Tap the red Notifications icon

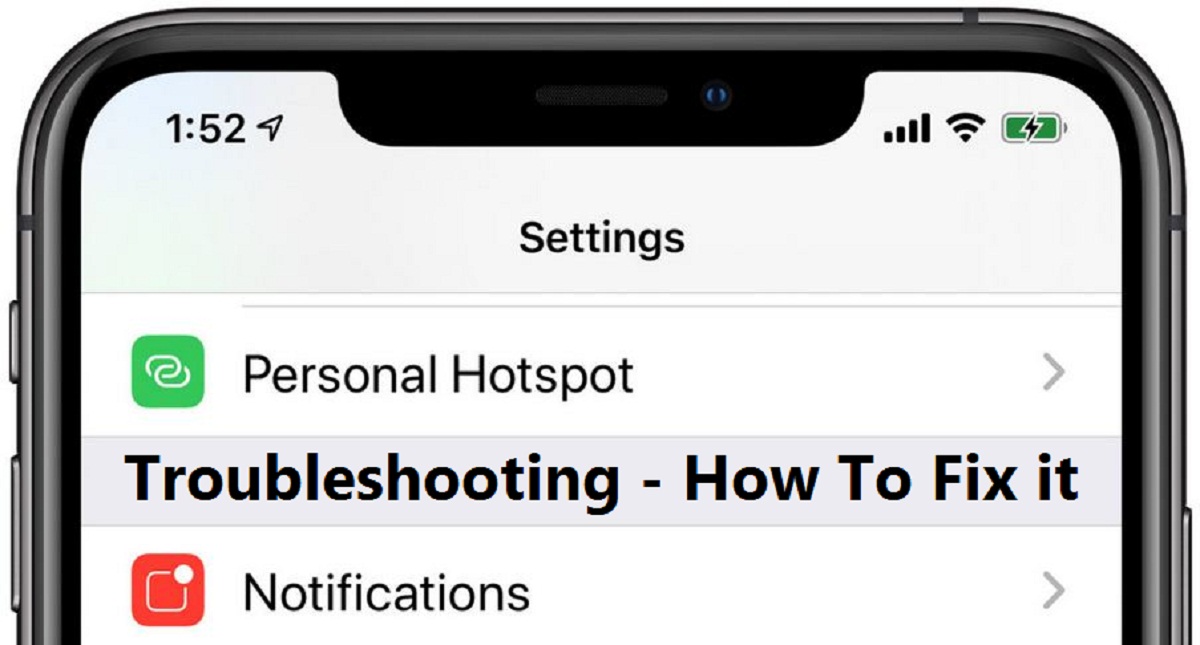tap(168, 591)
